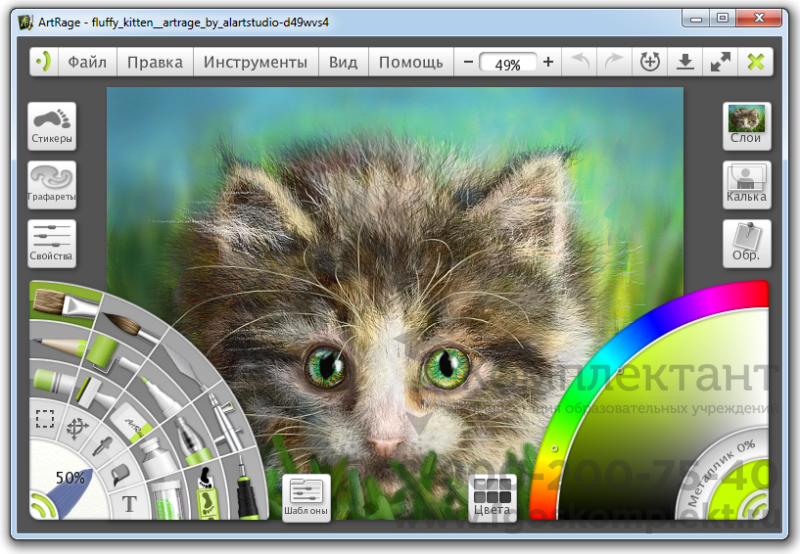
Task: Activate the Text tool
Action: click(x=129, y=504)
